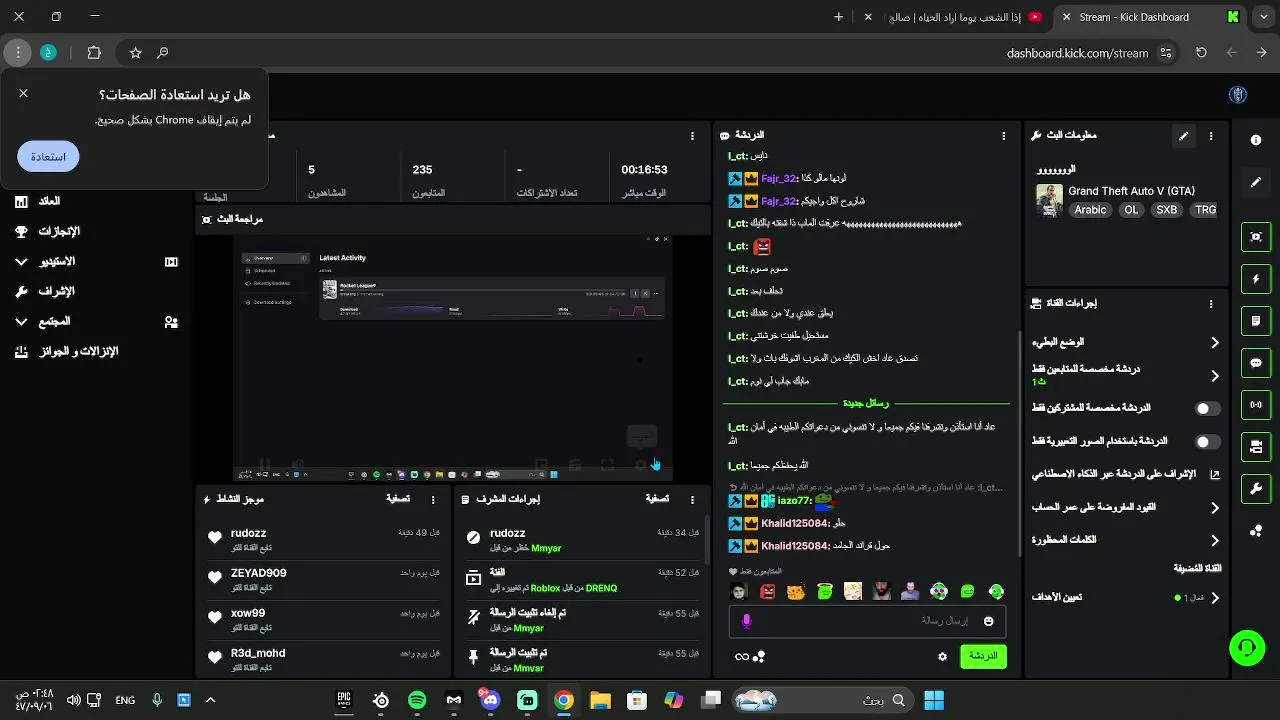The image size is (1280, 720).
Task: Click the SXB tag in stream info
Action: 1166,210
